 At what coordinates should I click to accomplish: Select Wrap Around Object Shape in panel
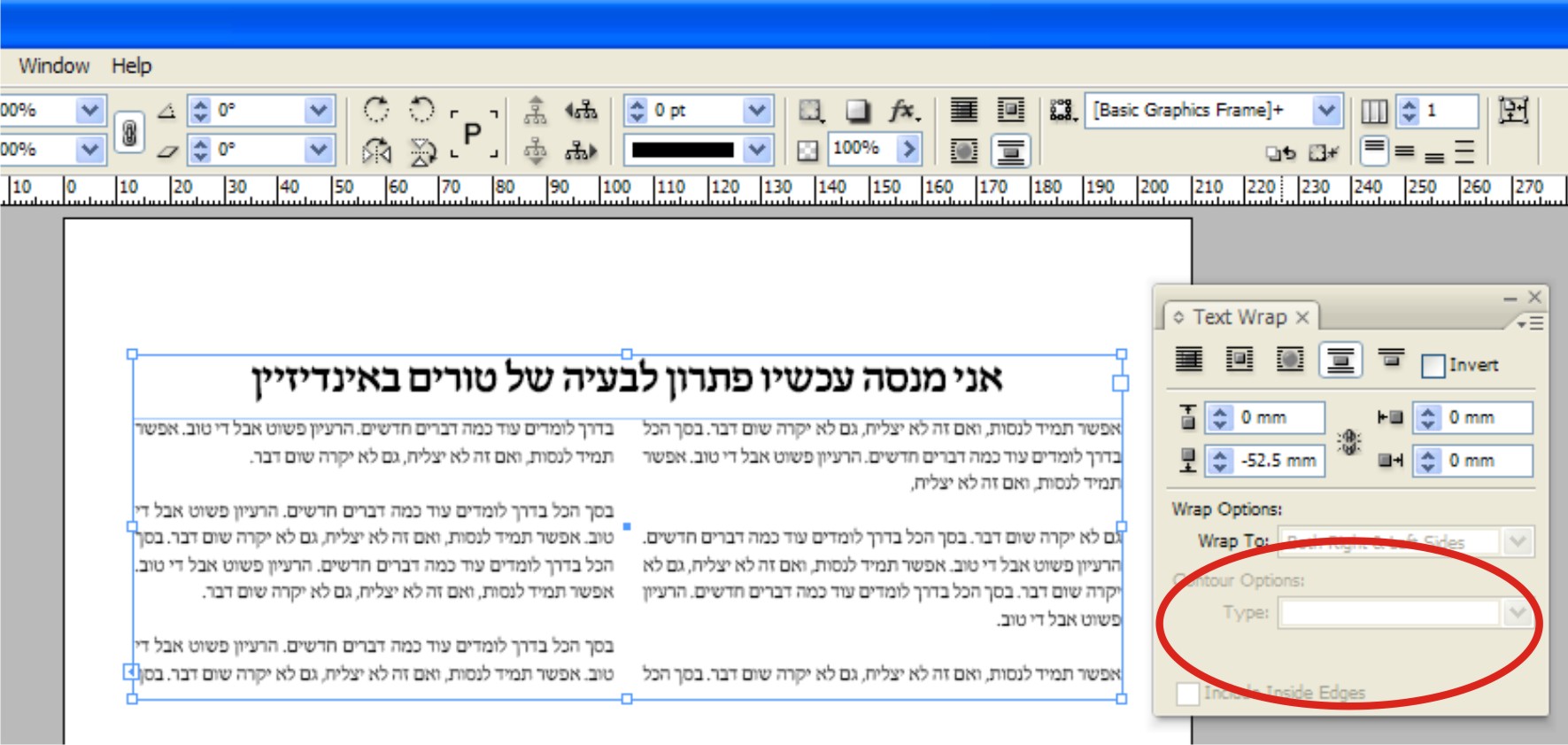tap(1290, 359)
